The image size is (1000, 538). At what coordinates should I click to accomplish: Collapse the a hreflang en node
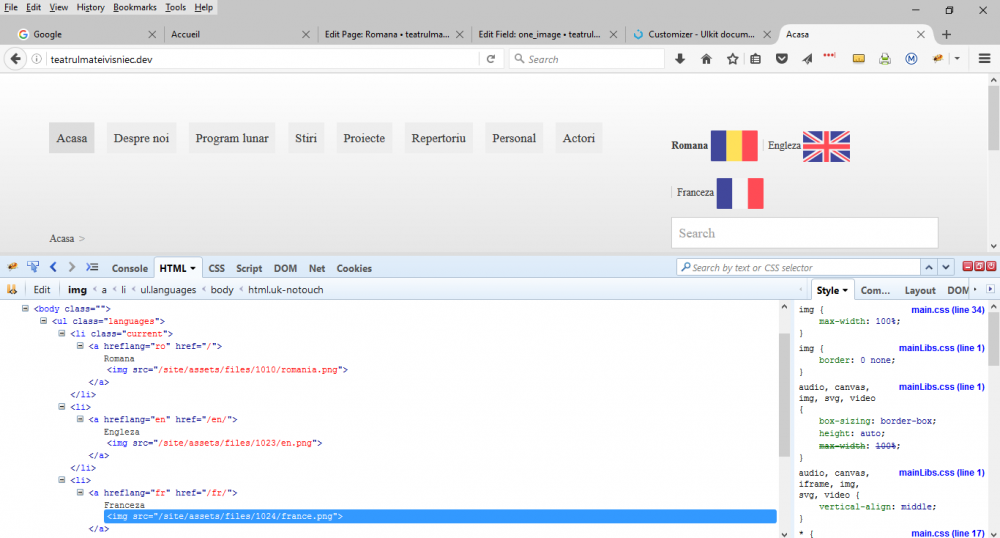tap(80, 419)
